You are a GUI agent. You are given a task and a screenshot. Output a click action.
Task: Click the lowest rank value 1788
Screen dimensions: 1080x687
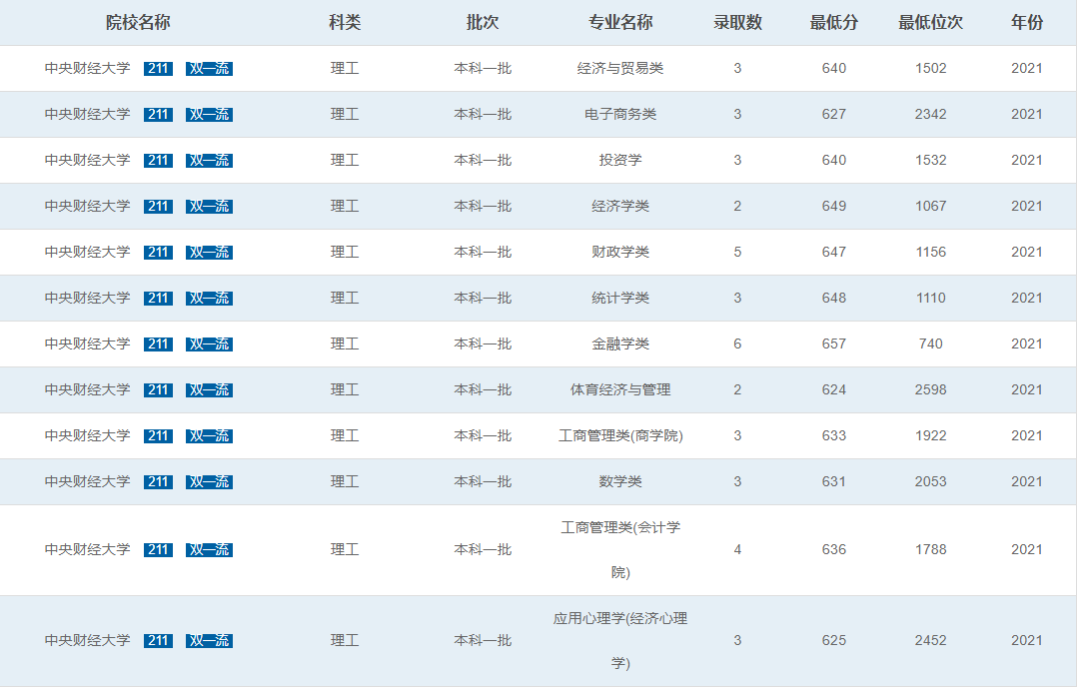click(x=931, y=549)
